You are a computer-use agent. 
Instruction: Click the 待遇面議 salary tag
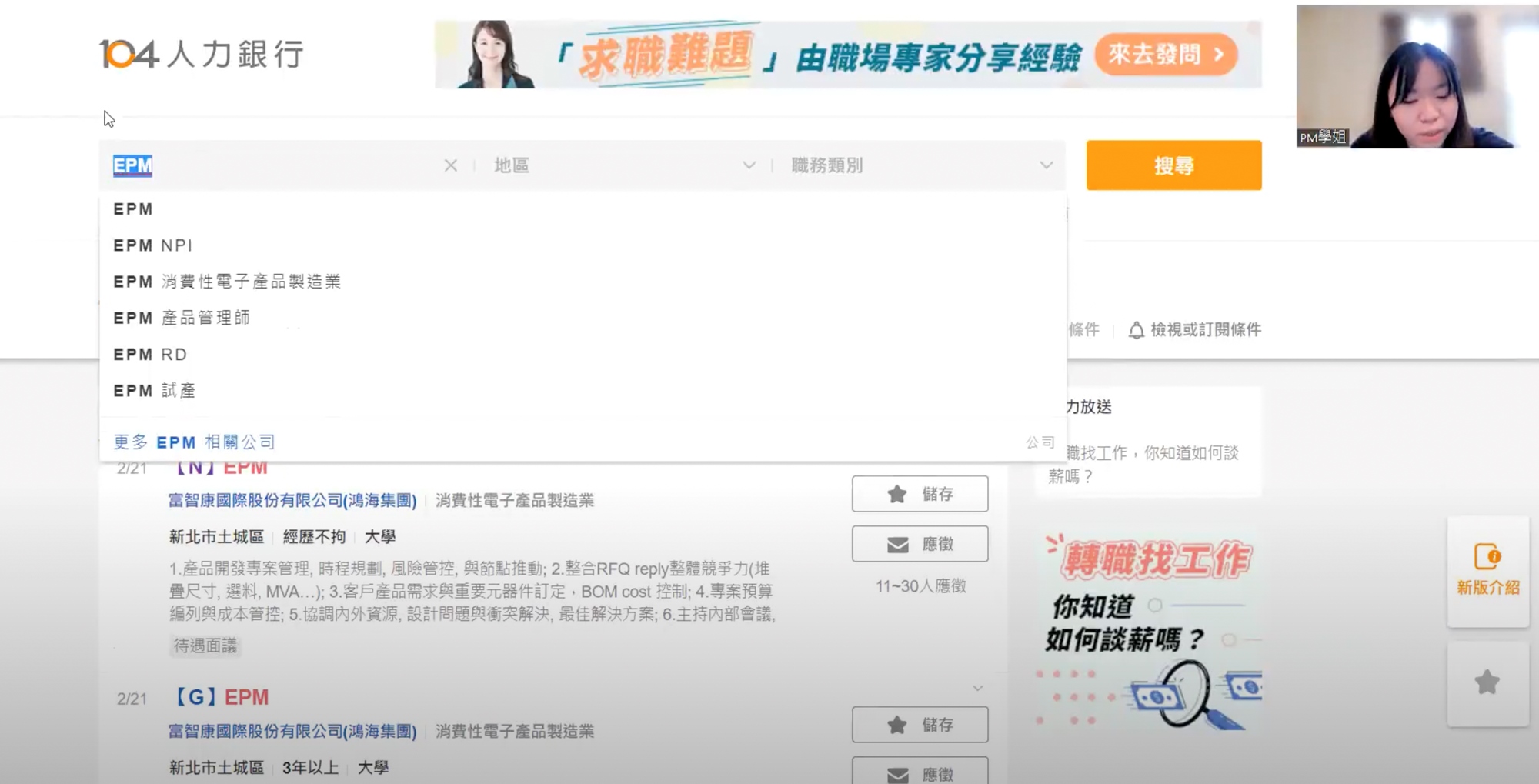click(x=205, y=646)
